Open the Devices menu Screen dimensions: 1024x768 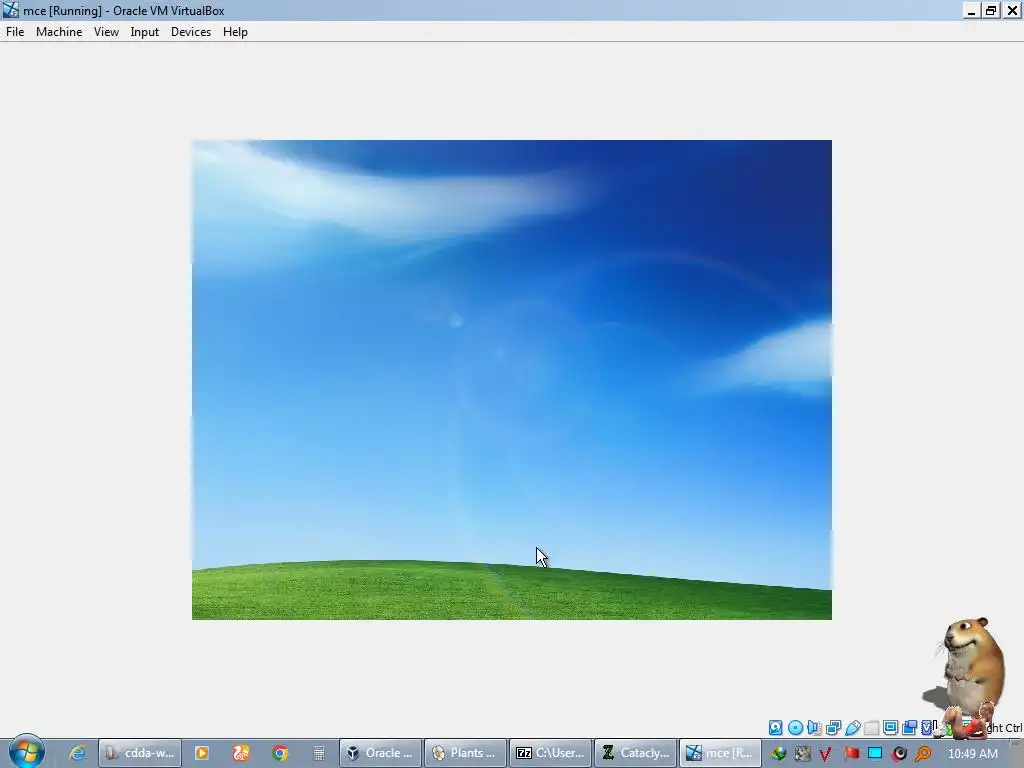pos(191,32)
